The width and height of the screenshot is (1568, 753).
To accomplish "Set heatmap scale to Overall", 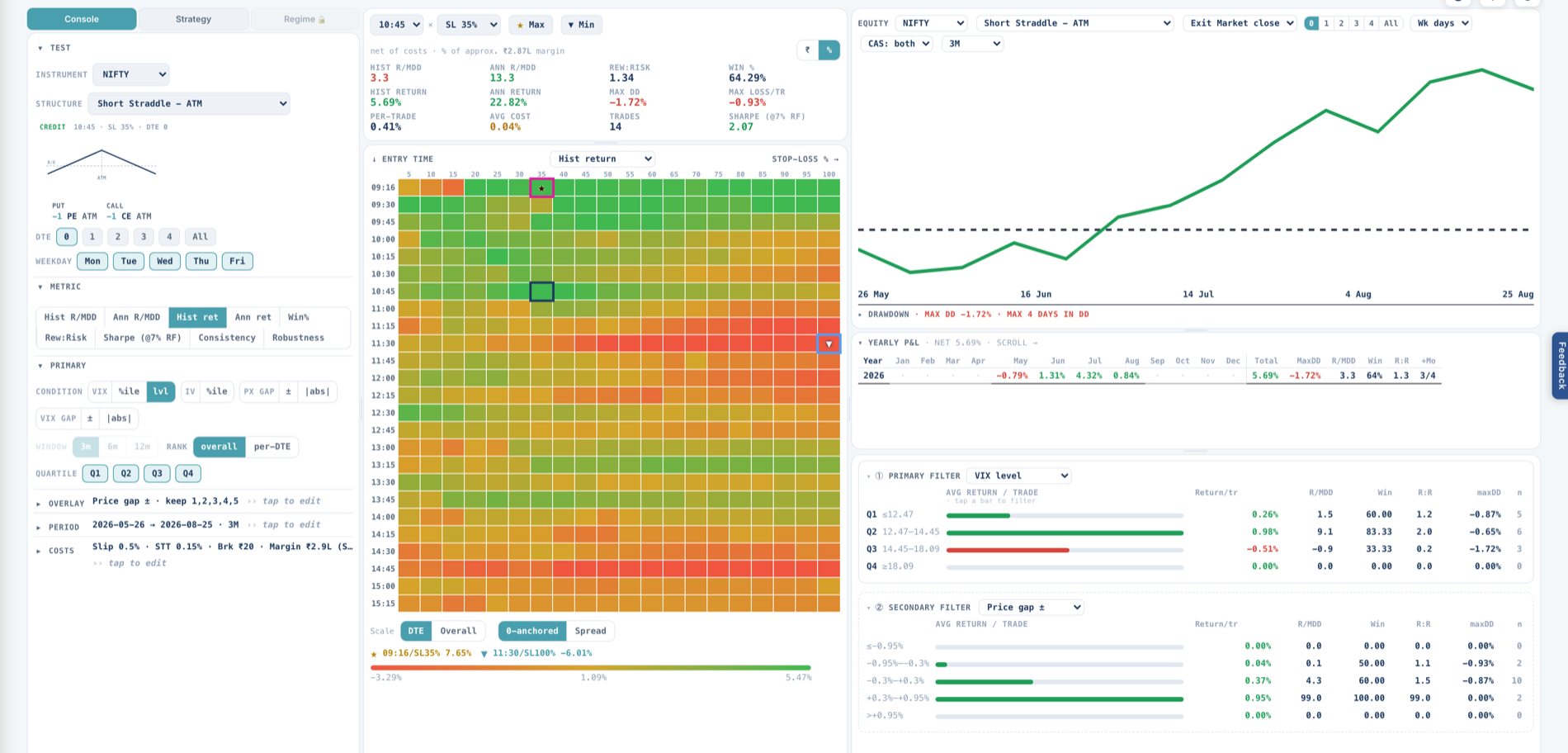I will point(458,631).
